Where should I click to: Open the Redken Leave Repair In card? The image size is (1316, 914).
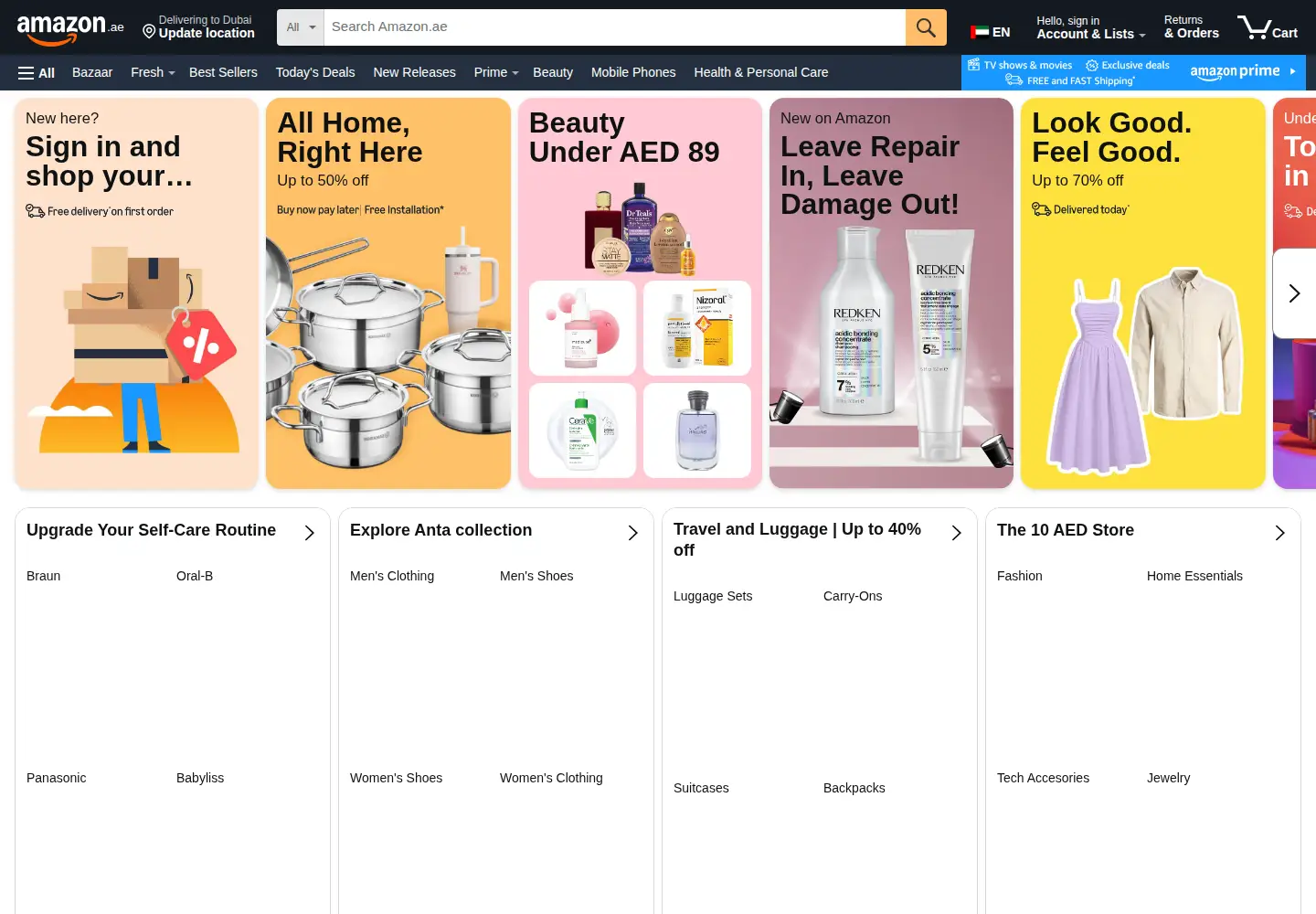coord(891,293)
